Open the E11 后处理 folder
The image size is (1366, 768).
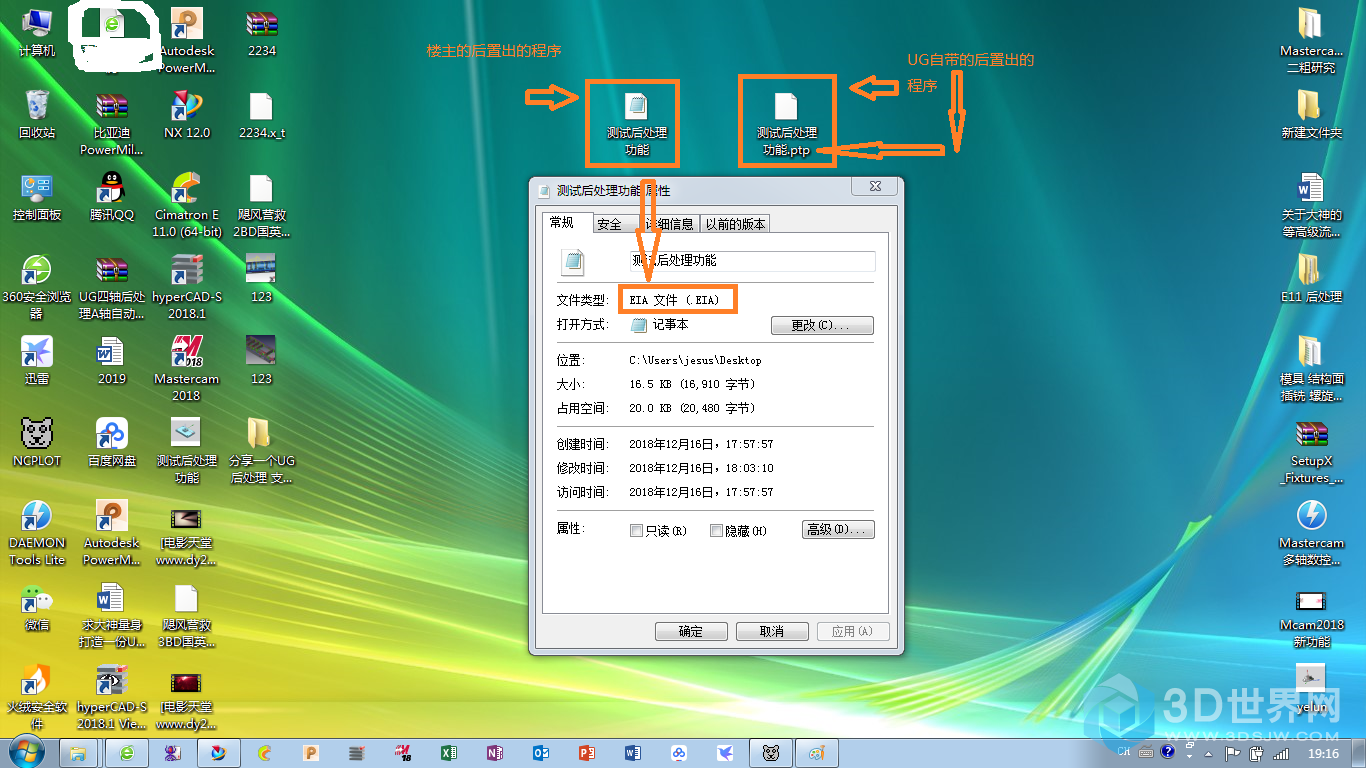click(1311, 279)
